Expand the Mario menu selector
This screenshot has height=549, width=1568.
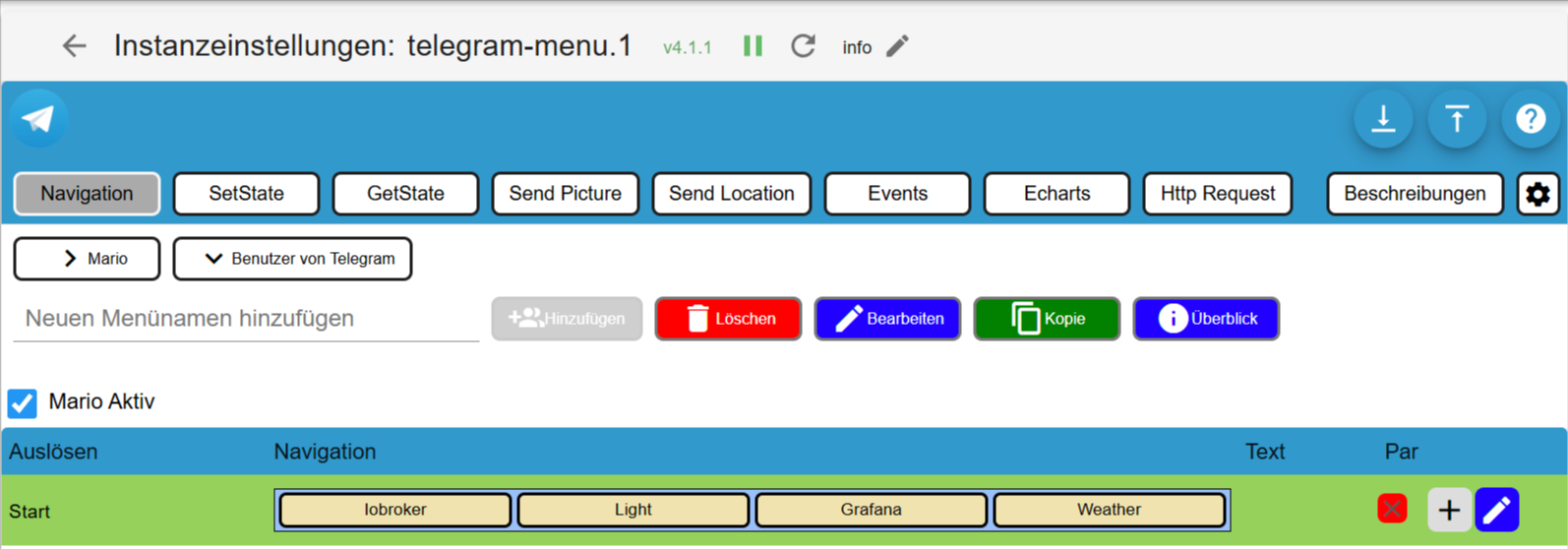point(87,259)
